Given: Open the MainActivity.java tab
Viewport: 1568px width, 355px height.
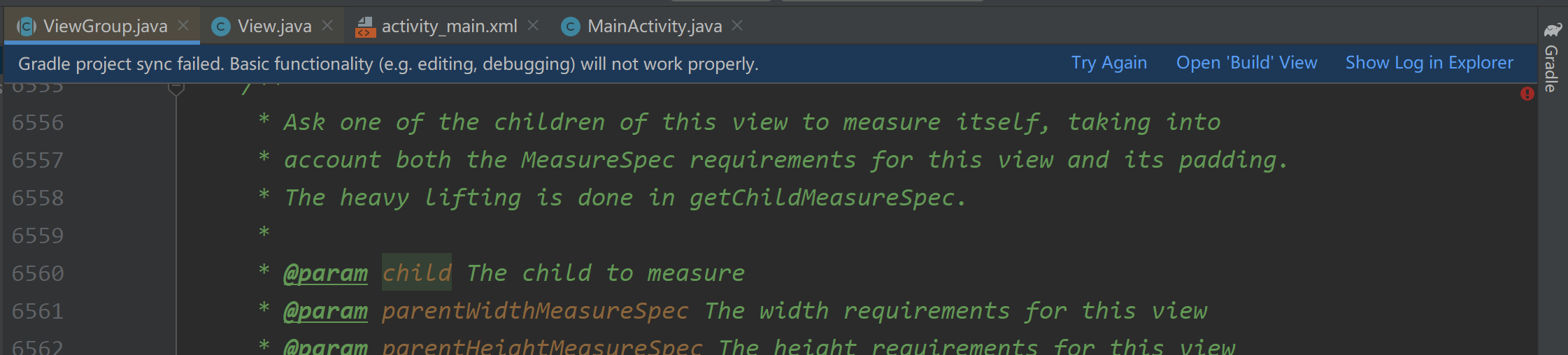Looking at the screenshot, I should [x=654, y=27].
